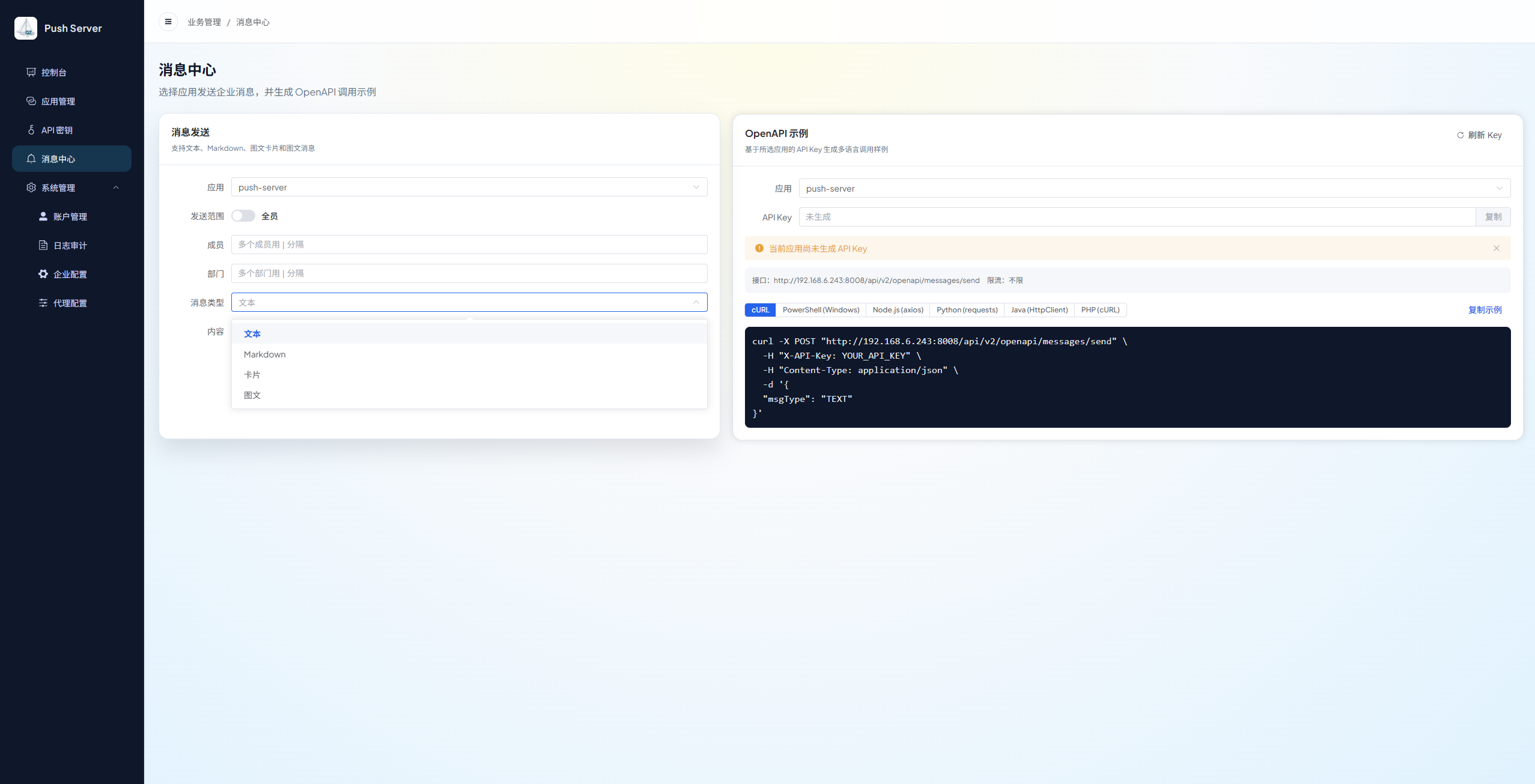Click the 账户管理 user icon
The image size is (1535, 784).
point(43,216)
